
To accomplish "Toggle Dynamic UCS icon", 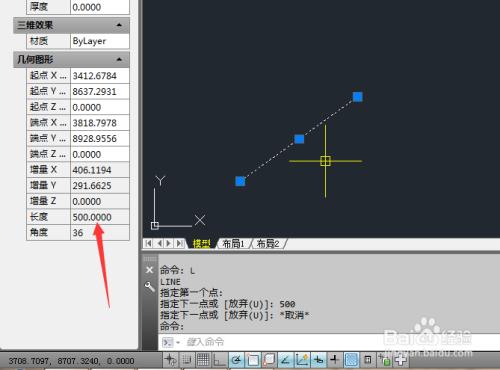I will (x=302, y=360).
